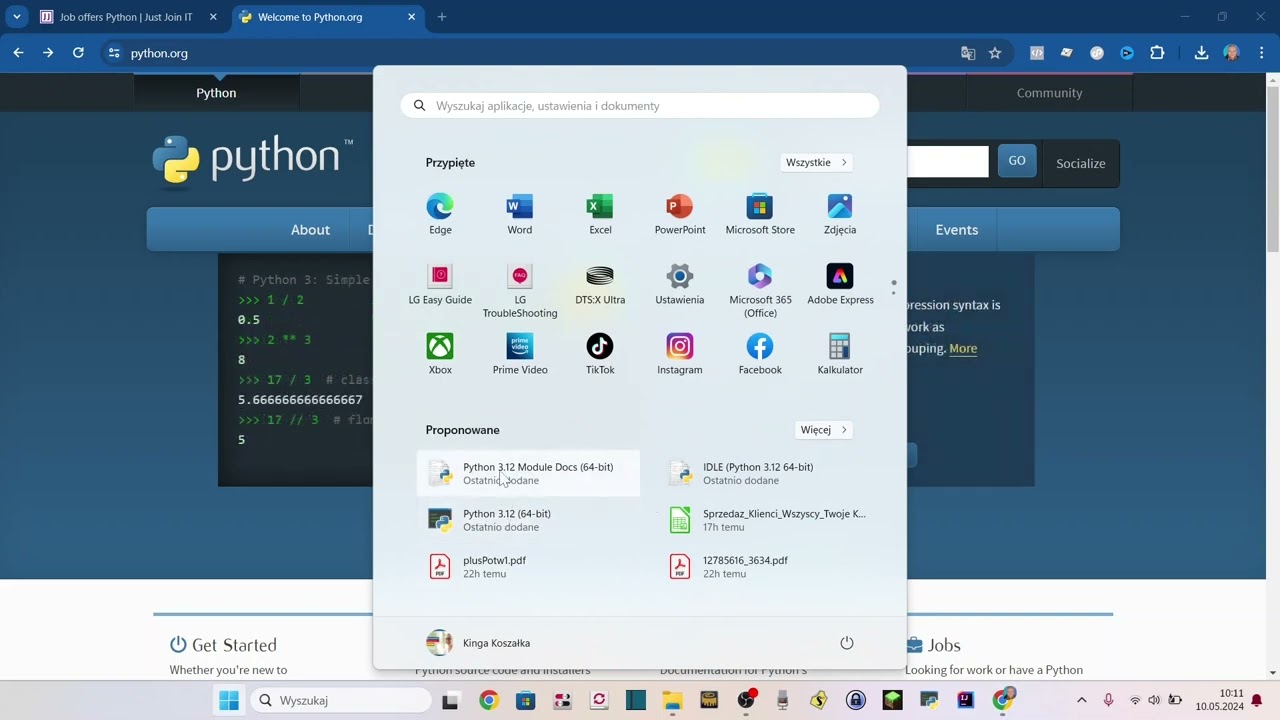Launch Word from the Start menu
This screenshot has width=1280, height=720.
click(520, 214)
